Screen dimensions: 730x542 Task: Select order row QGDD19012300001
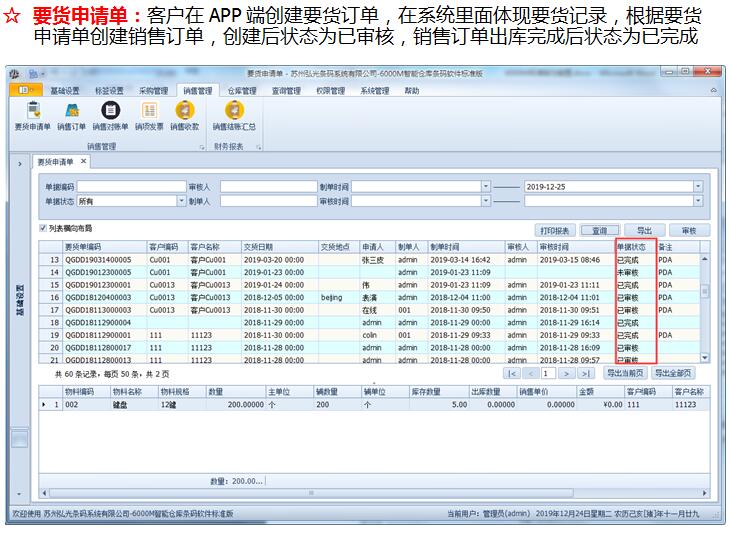pos(370,285)
